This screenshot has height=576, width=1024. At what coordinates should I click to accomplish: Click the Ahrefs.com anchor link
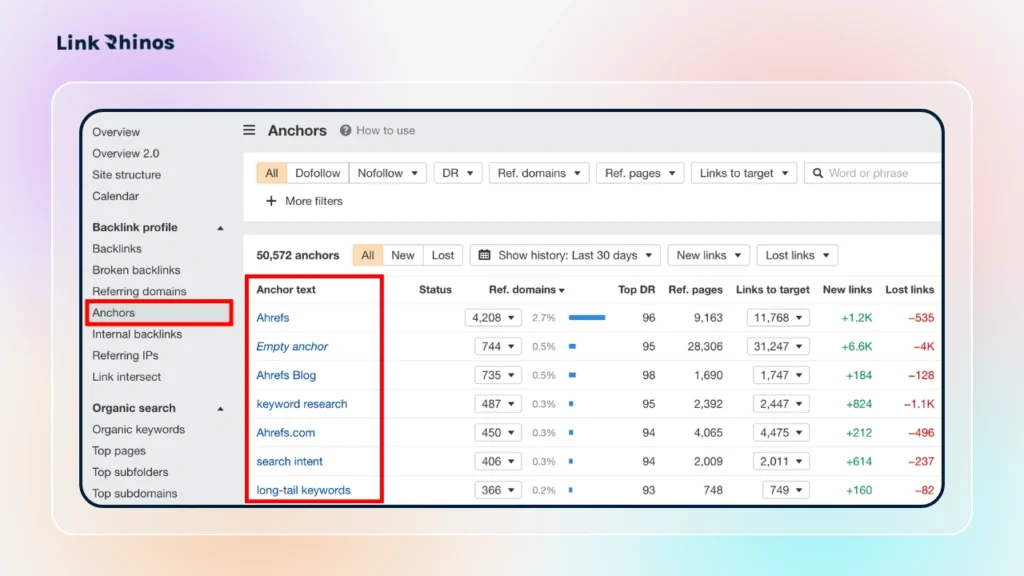[285, 433]
